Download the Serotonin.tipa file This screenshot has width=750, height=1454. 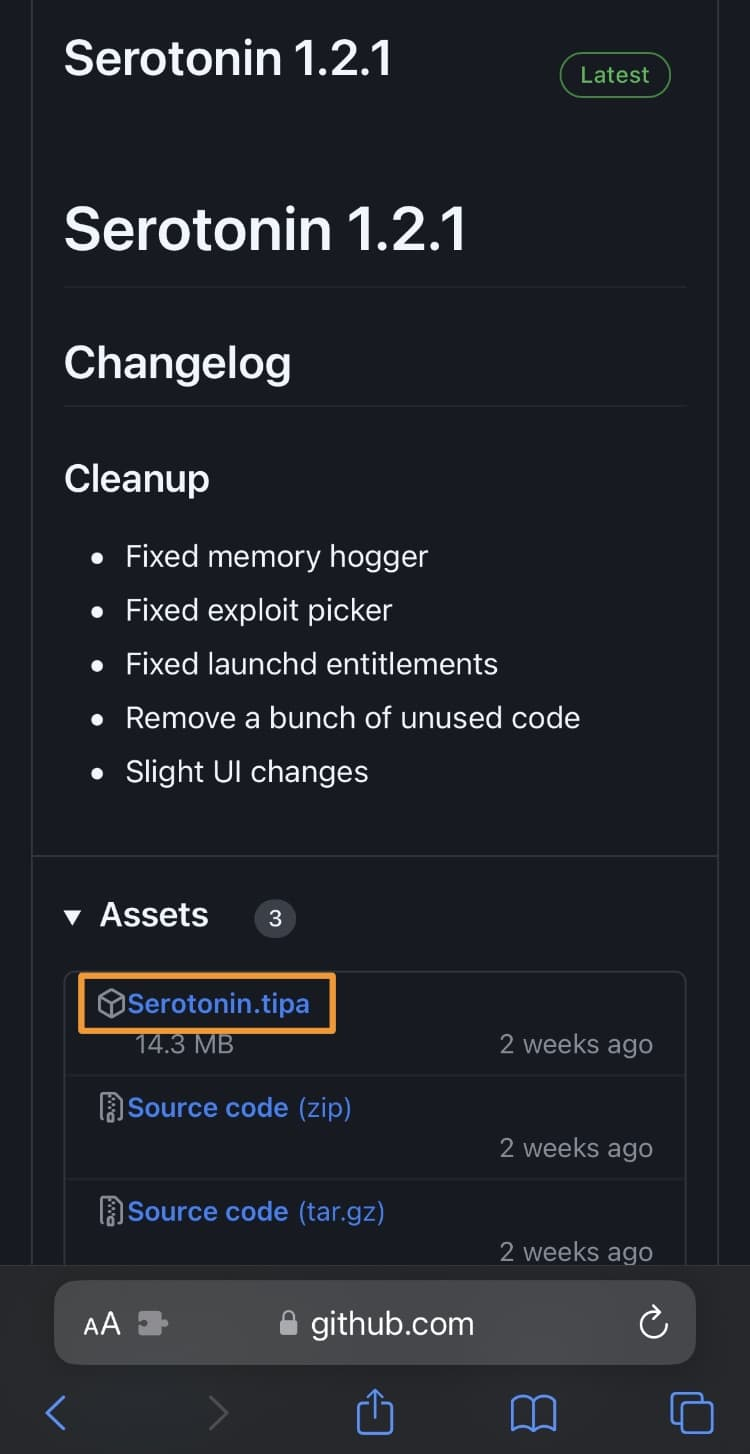[x=218, y=1003]
